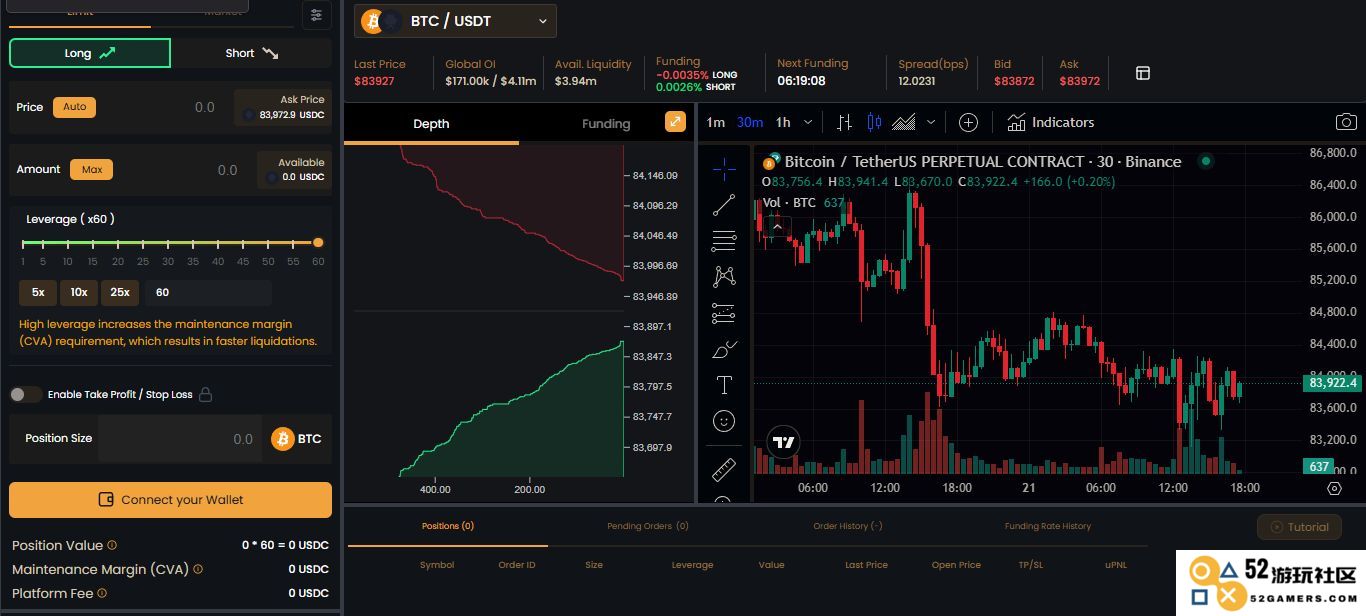The image size is (1366, 616).
Task: Open chart axis settings gear icon
Action: click(1334, 488)
